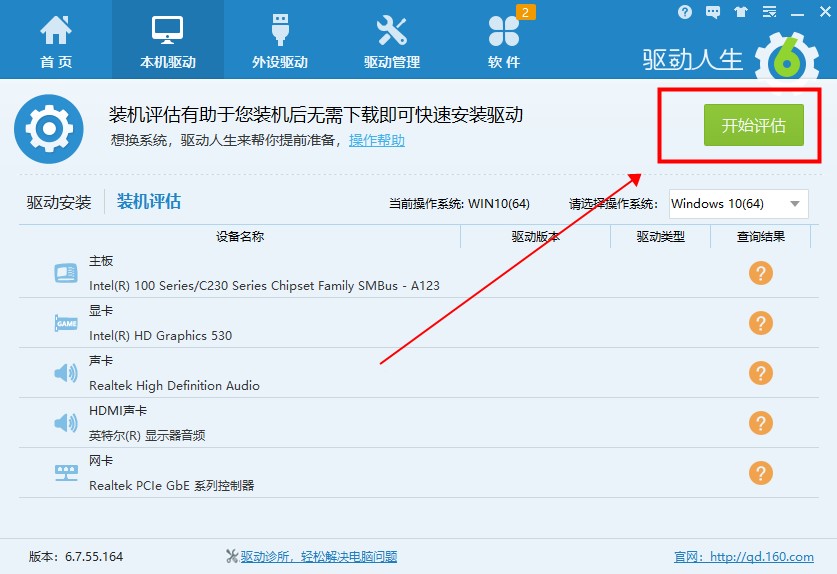Close the 驱动人生 window
Image resolution: width=837 pixels, height=574 pixels.
825,12
